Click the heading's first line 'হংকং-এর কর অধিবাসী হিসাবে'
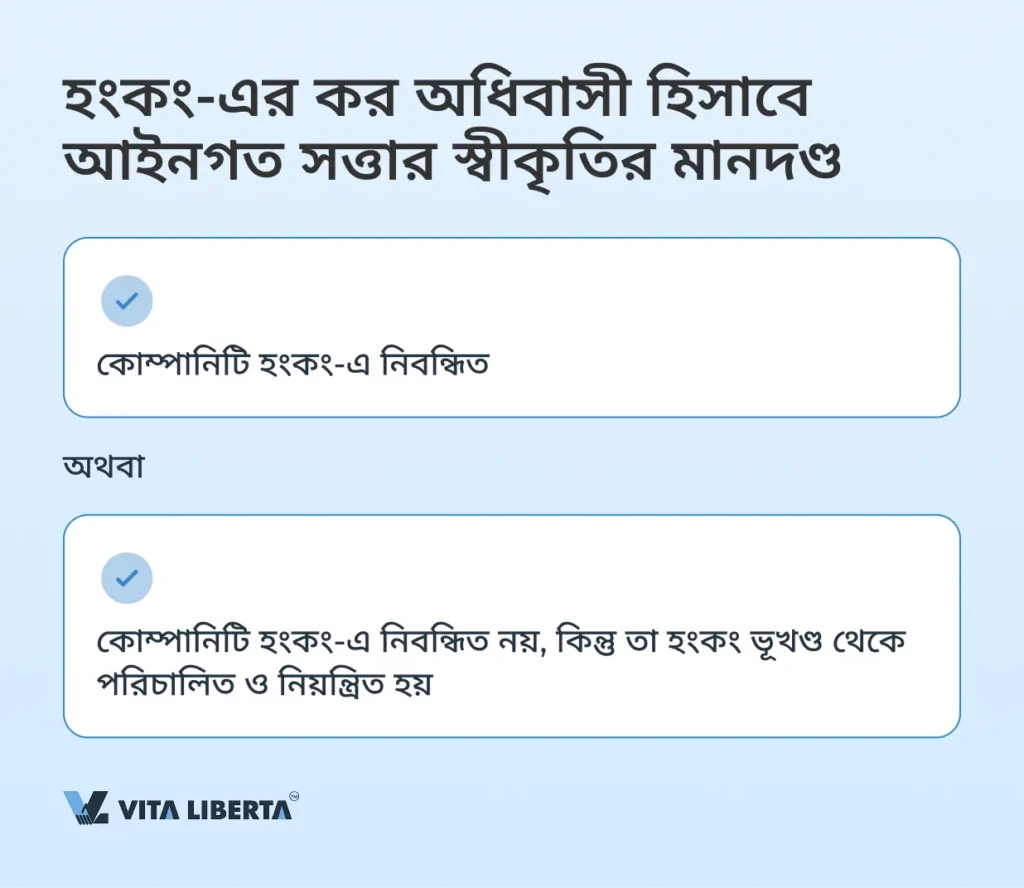Image resolution: width=1024 pixels, height=888 pixels. [x=435, y=102]
